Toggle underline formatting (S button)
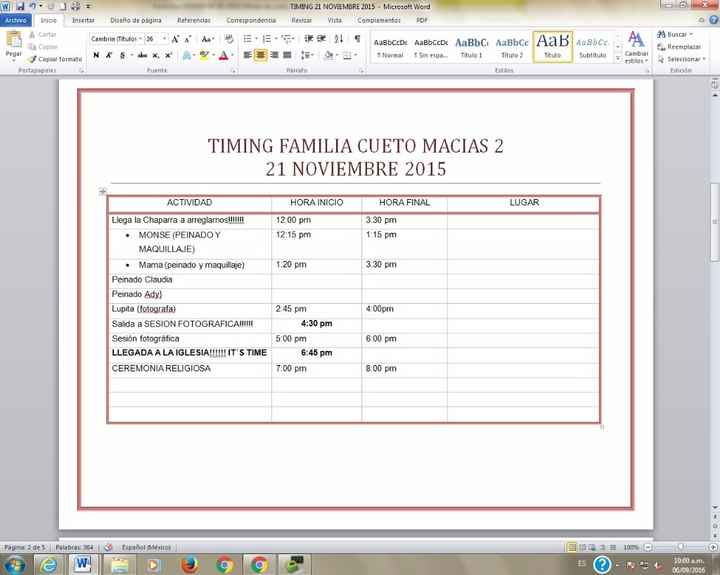Viewport: 720px width, 575px height. [122, 55]
